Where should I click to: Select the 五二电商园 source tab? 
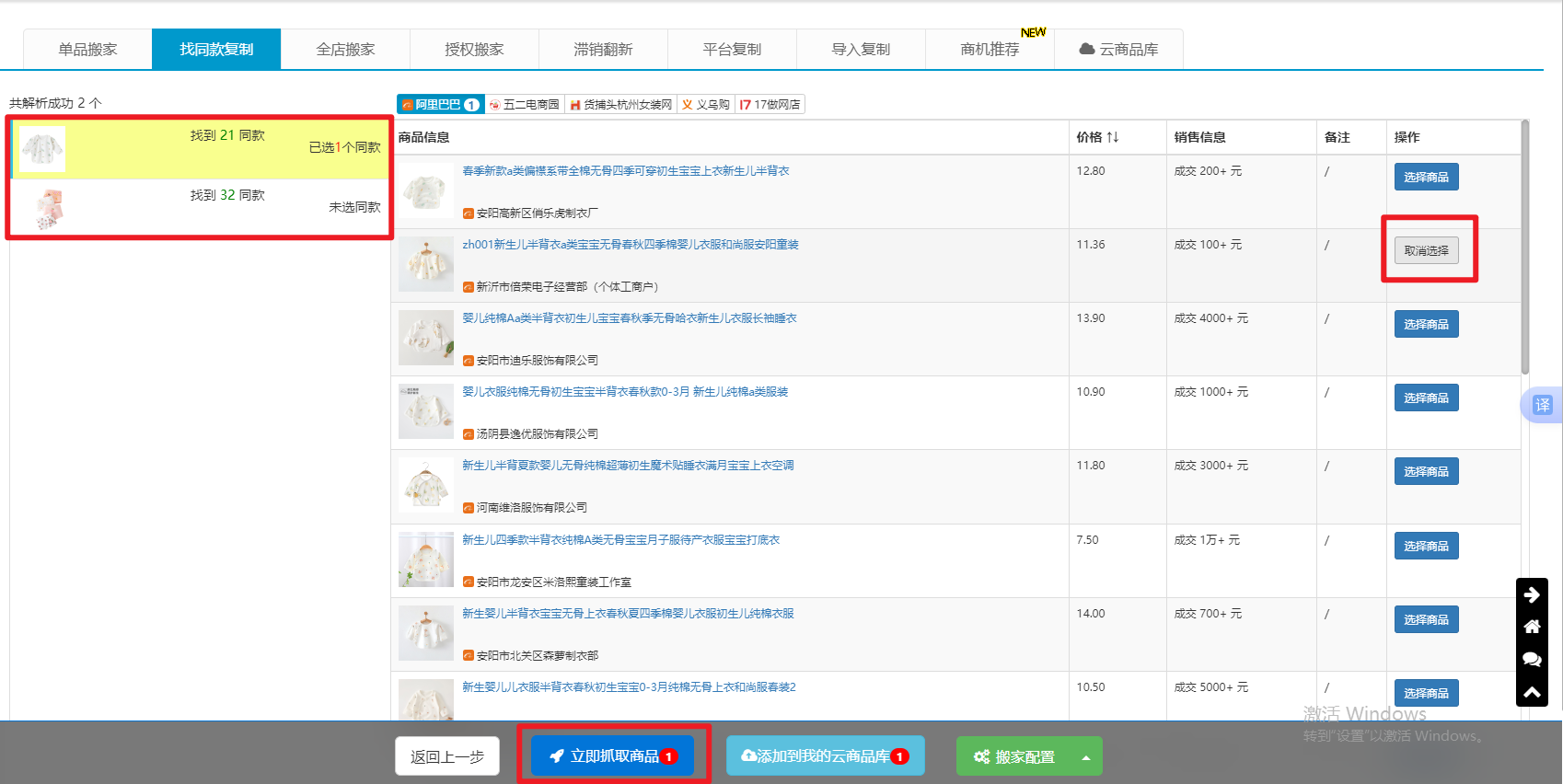tap(524, 105)
